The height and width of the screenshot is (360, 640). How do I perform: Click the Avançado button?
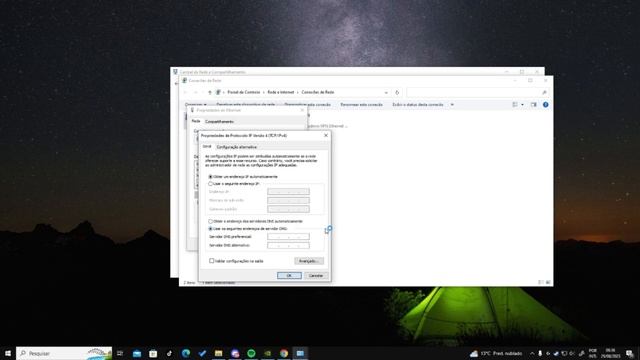coord(309,261)
